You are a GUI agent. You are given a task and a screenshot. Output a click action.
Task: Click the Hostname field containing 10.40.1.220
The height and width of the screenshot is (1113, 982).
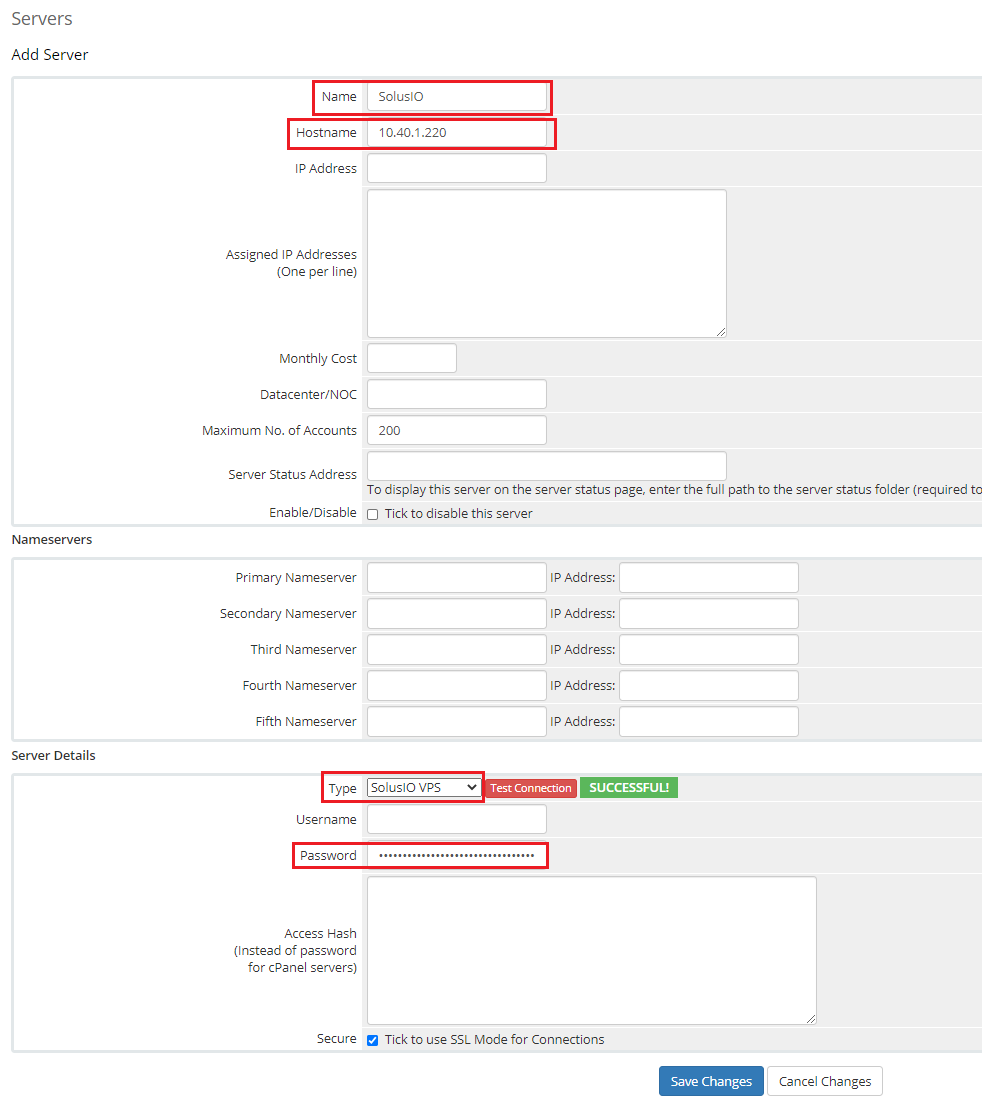(x=456, y=132)
